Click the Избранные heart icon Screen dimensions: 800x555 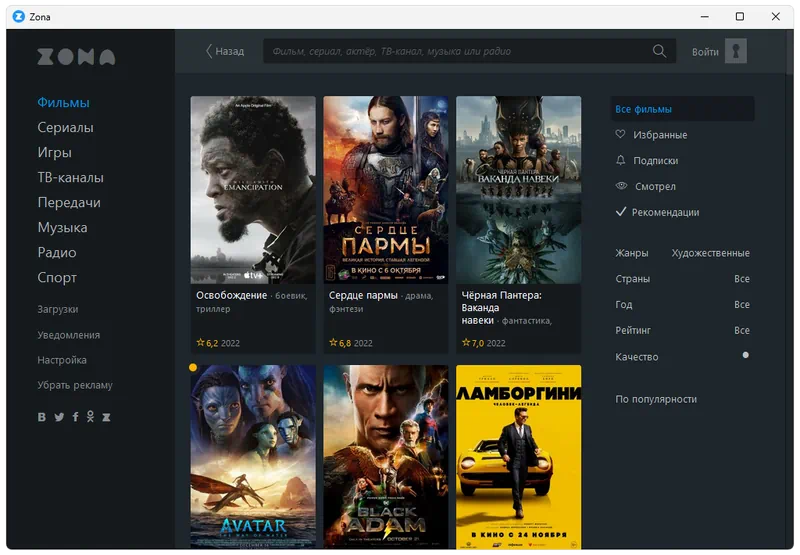click(x=620, y=134)
